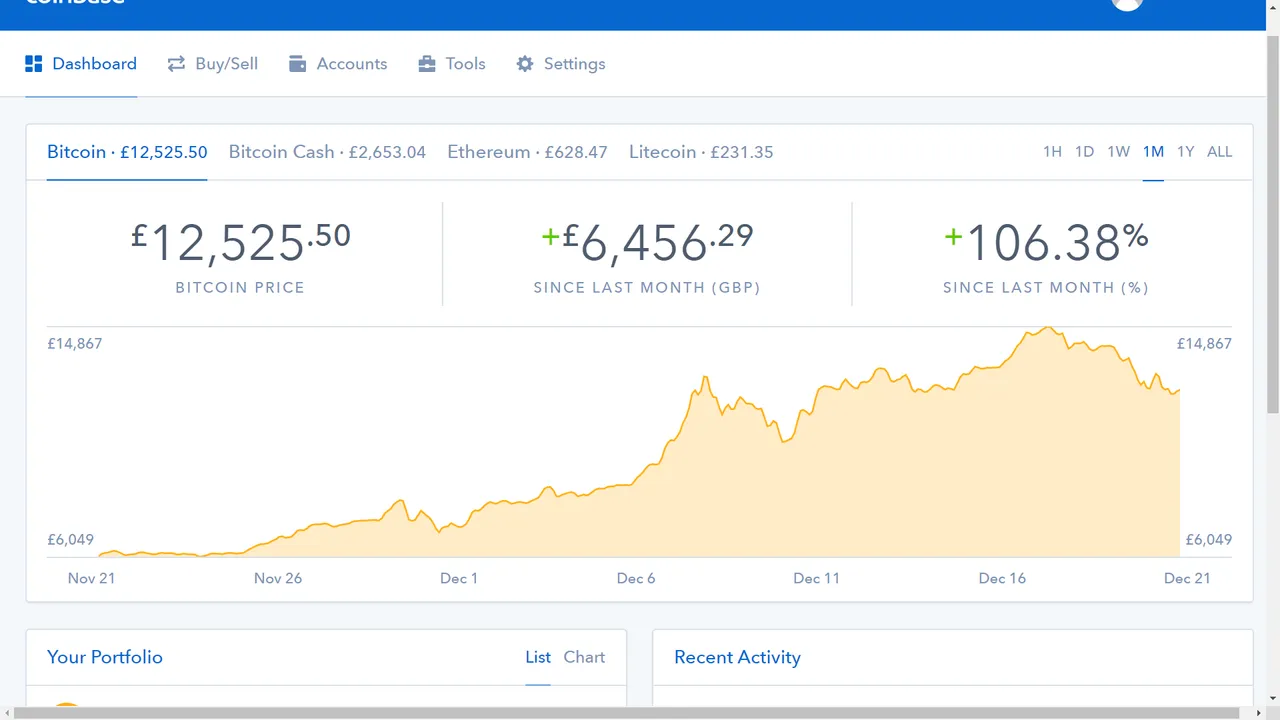Screen dimensions: 1280x720
Task: Switch to Litecoin · £231.35 tab
Action: [x=701, y=152]
